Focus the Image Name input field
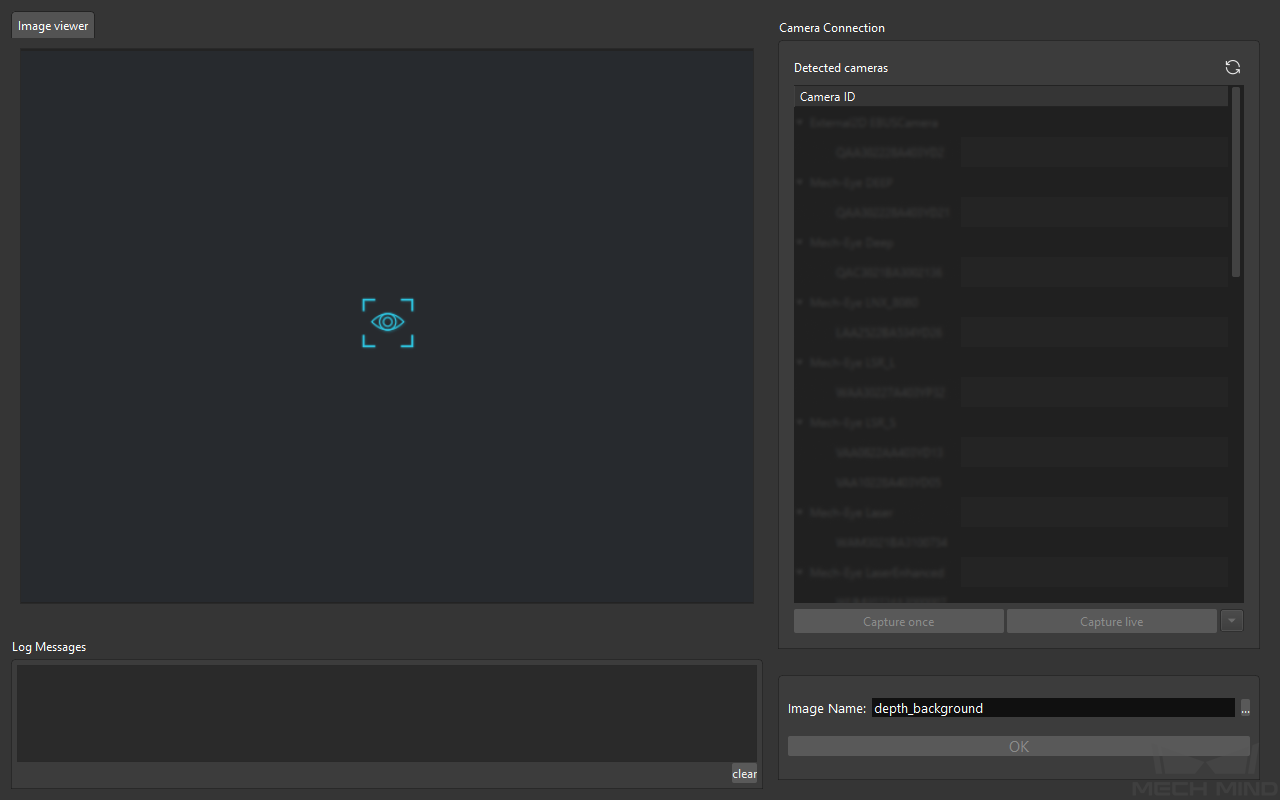This screenshot has height=800, width=1280. (1053, 708)
